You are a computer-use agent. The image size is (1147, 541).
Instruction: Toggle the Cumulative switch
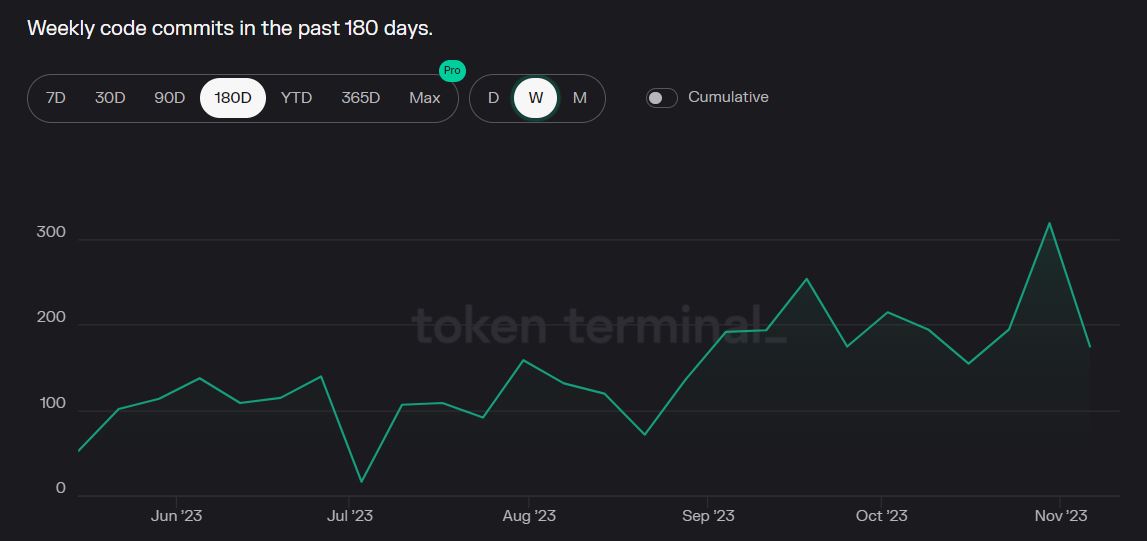tap(661, 97)
